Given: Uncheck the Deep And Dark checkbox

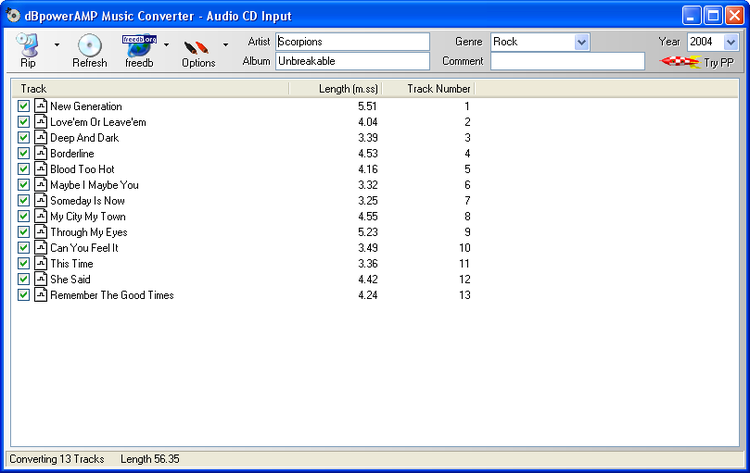Looking at the screenshot, I should [x=23, y=137].
